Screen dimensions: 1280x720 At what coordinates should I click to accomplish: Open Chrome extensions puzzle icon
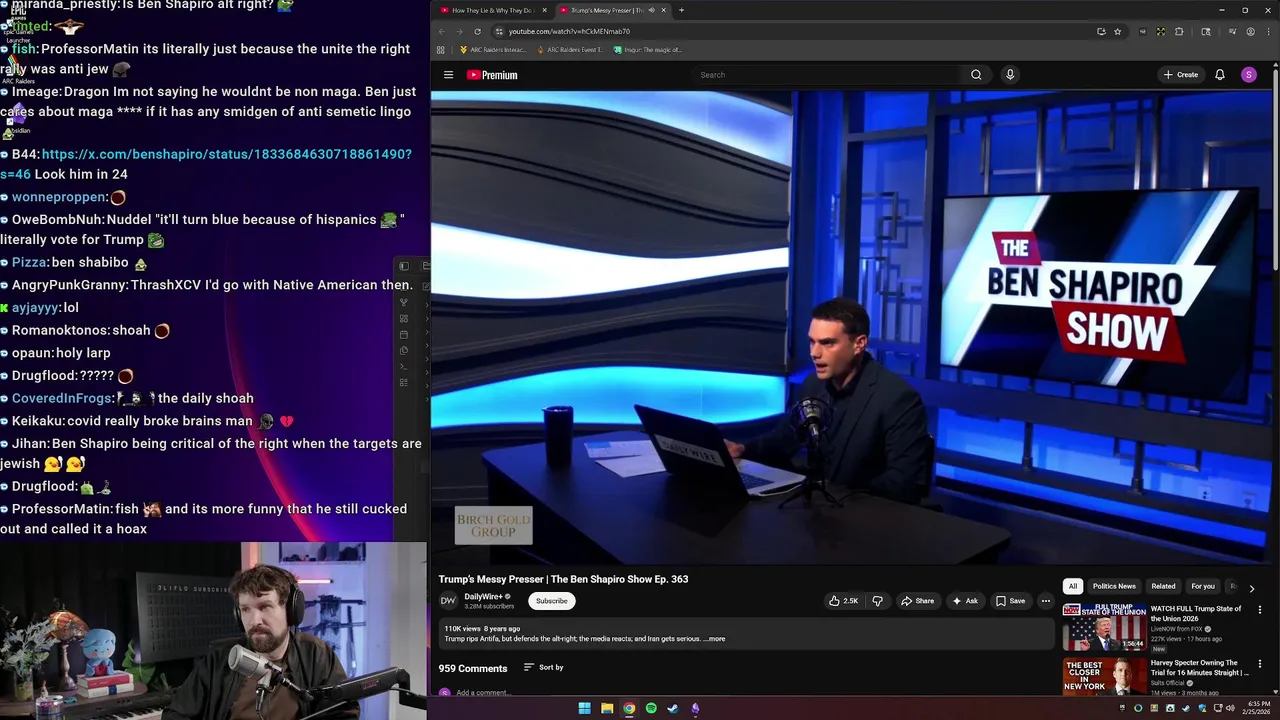click(1179, 31)
